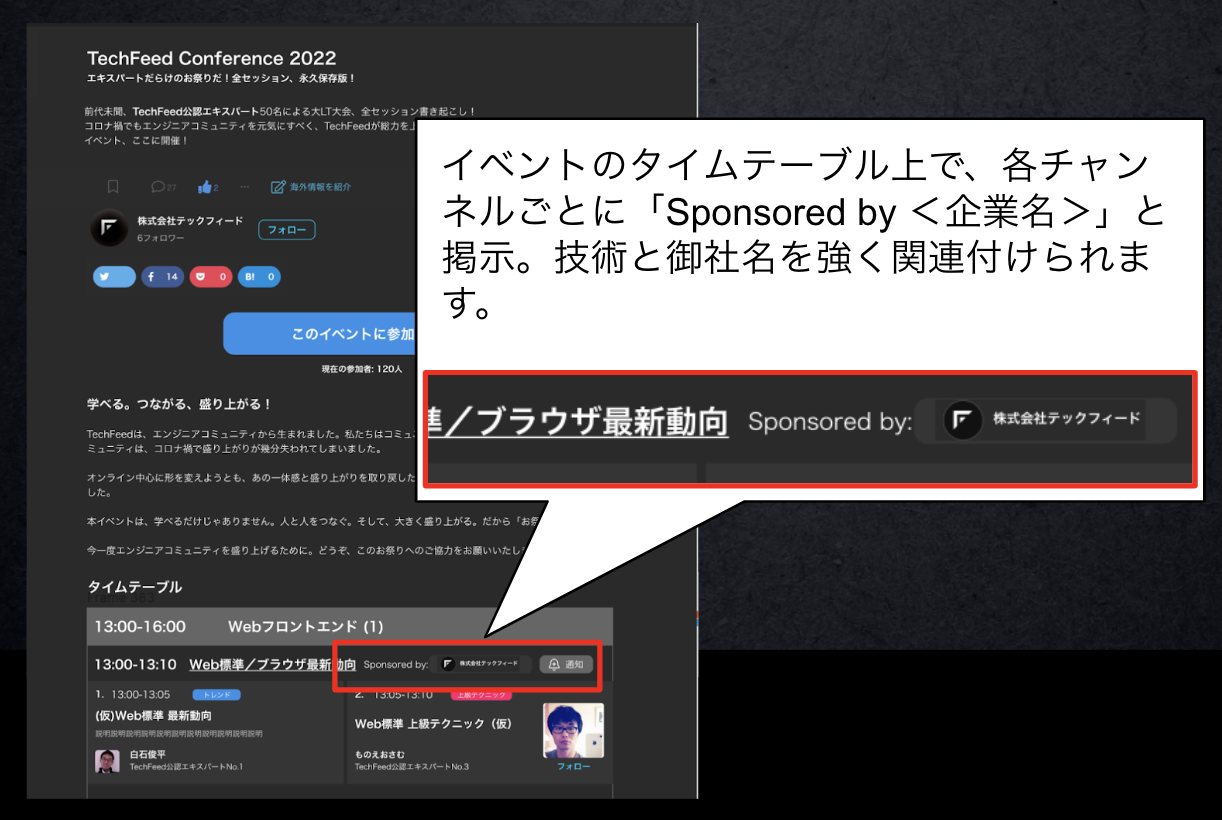Open the 株式会社テックフィード organizer name

point(190,221)
